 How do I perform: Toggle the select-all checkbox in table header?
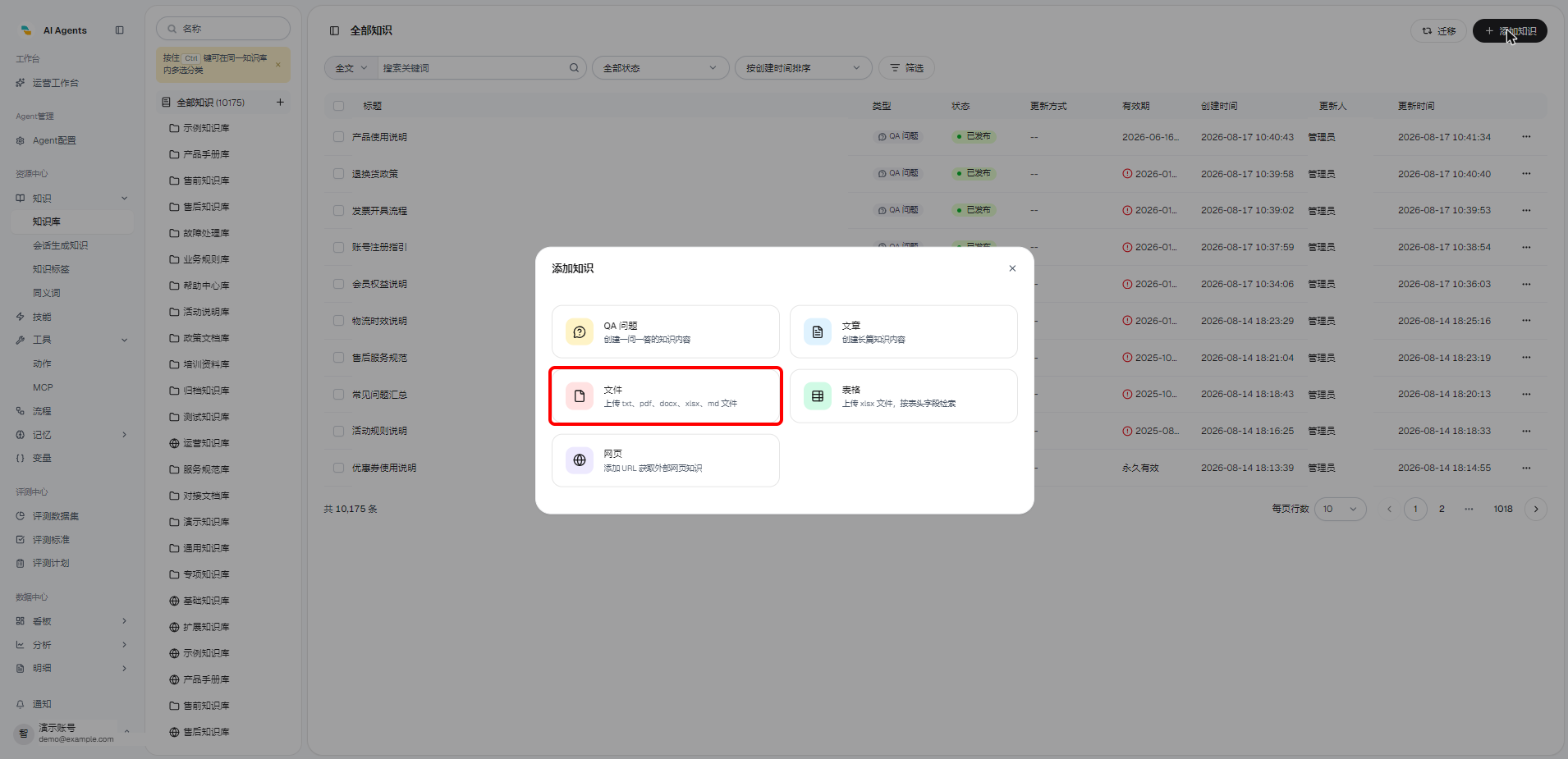338,105
